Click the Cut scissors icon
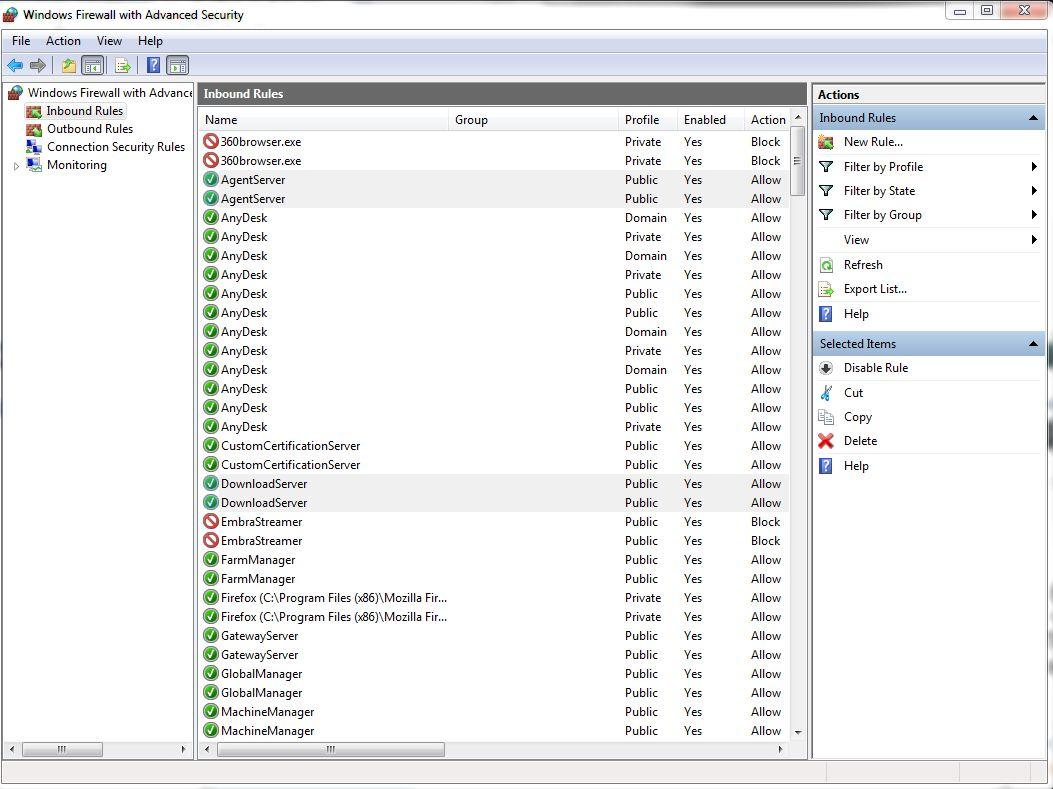 click(826, 393)
